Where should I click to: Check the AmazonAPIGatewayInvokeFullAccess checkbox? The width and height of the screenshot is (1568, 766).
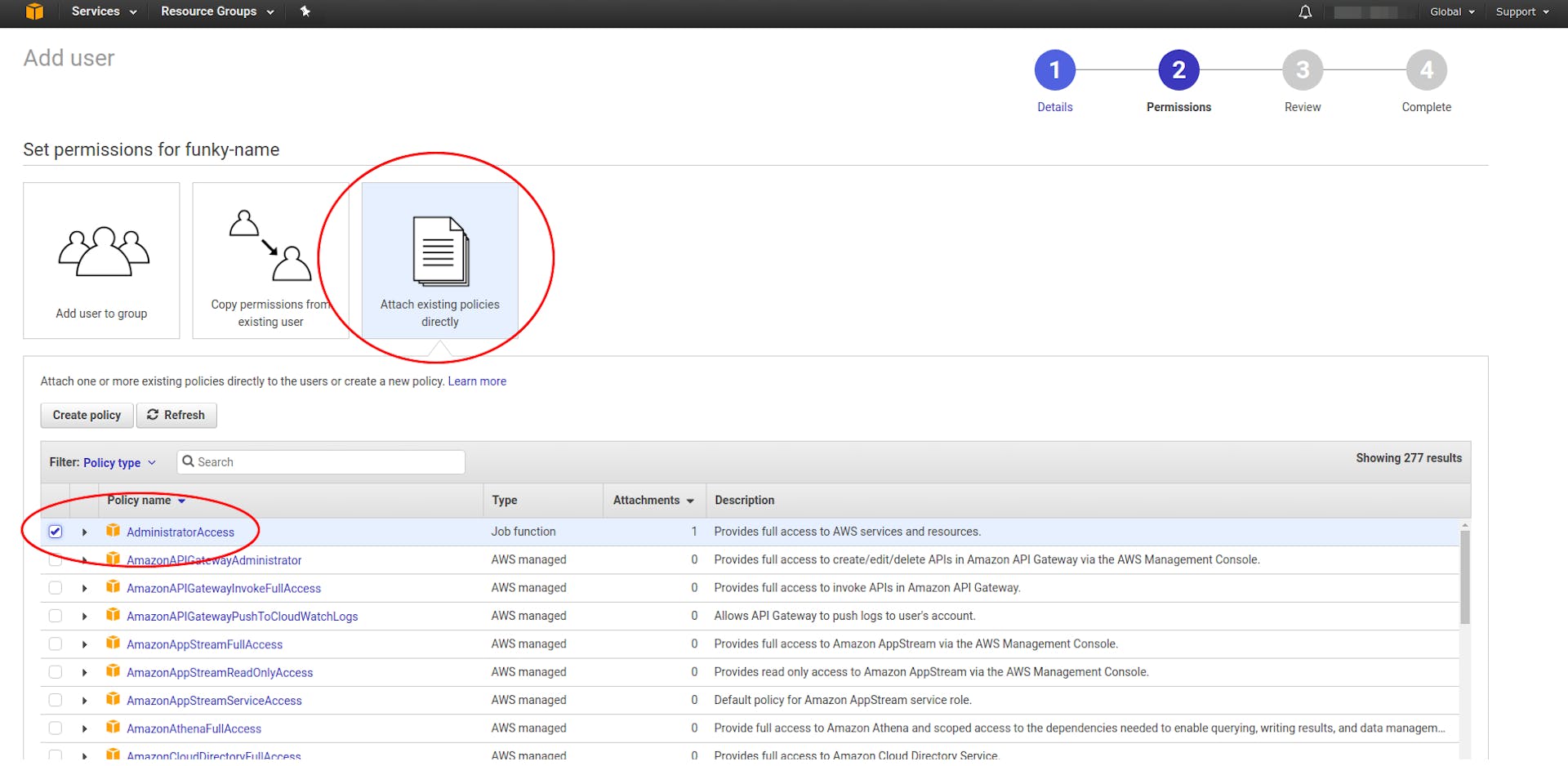click(56, 588)
